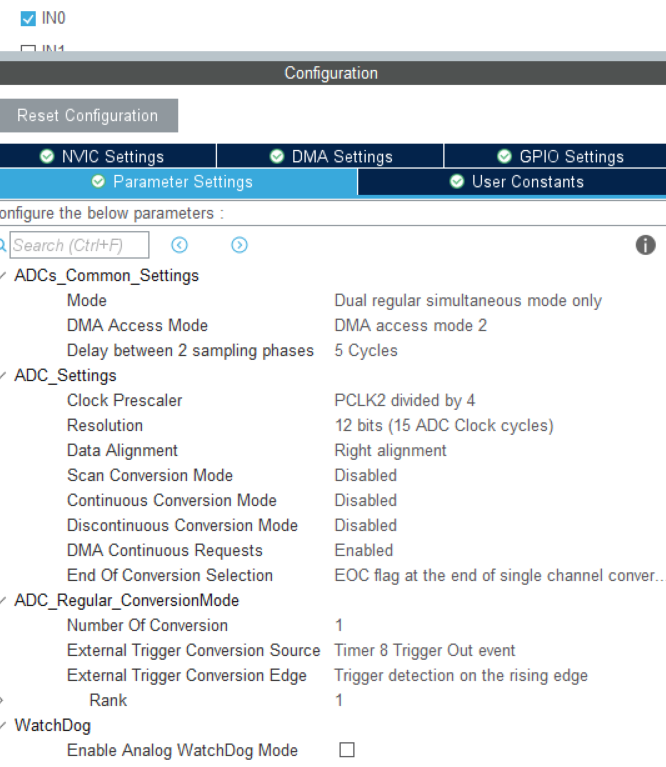Click the green check icon on NVIC Settings
This screenshot has width=666, height=767.
47,157
